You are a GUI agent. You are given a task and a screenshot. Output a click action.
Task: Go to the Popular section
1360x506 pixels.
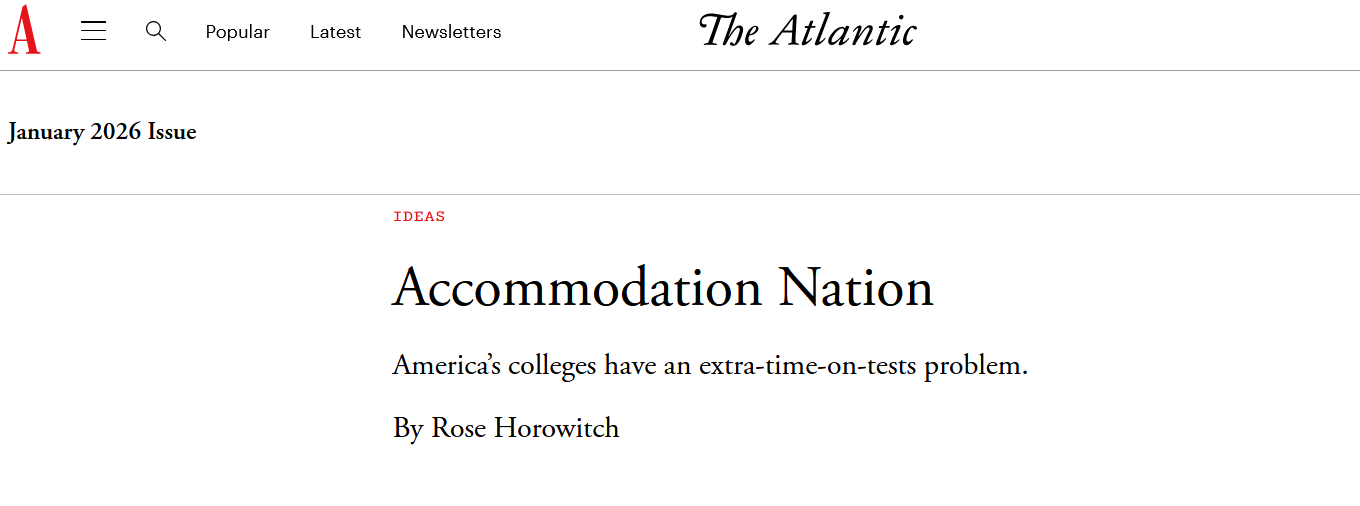coord(237,32)
